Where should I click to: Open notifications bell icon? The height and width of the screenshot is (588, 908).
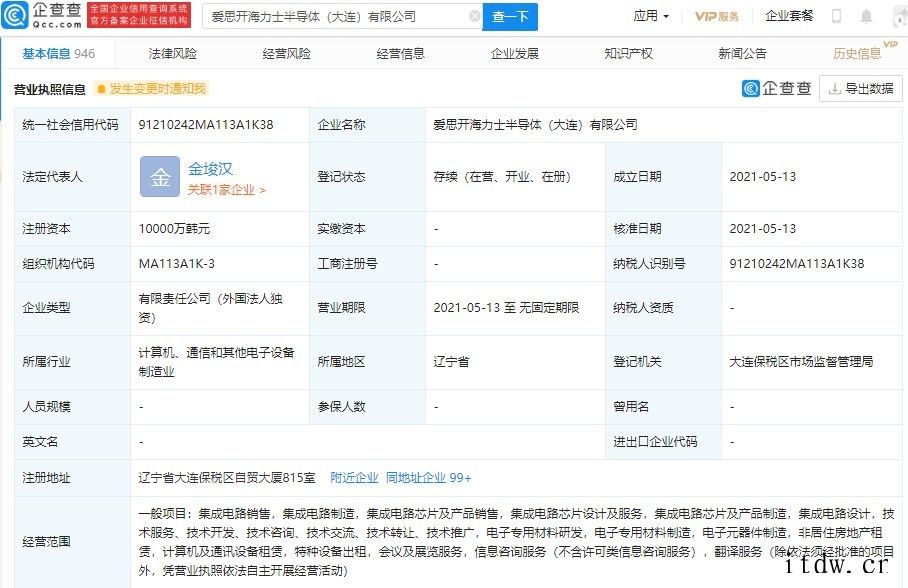coord(866,16)
